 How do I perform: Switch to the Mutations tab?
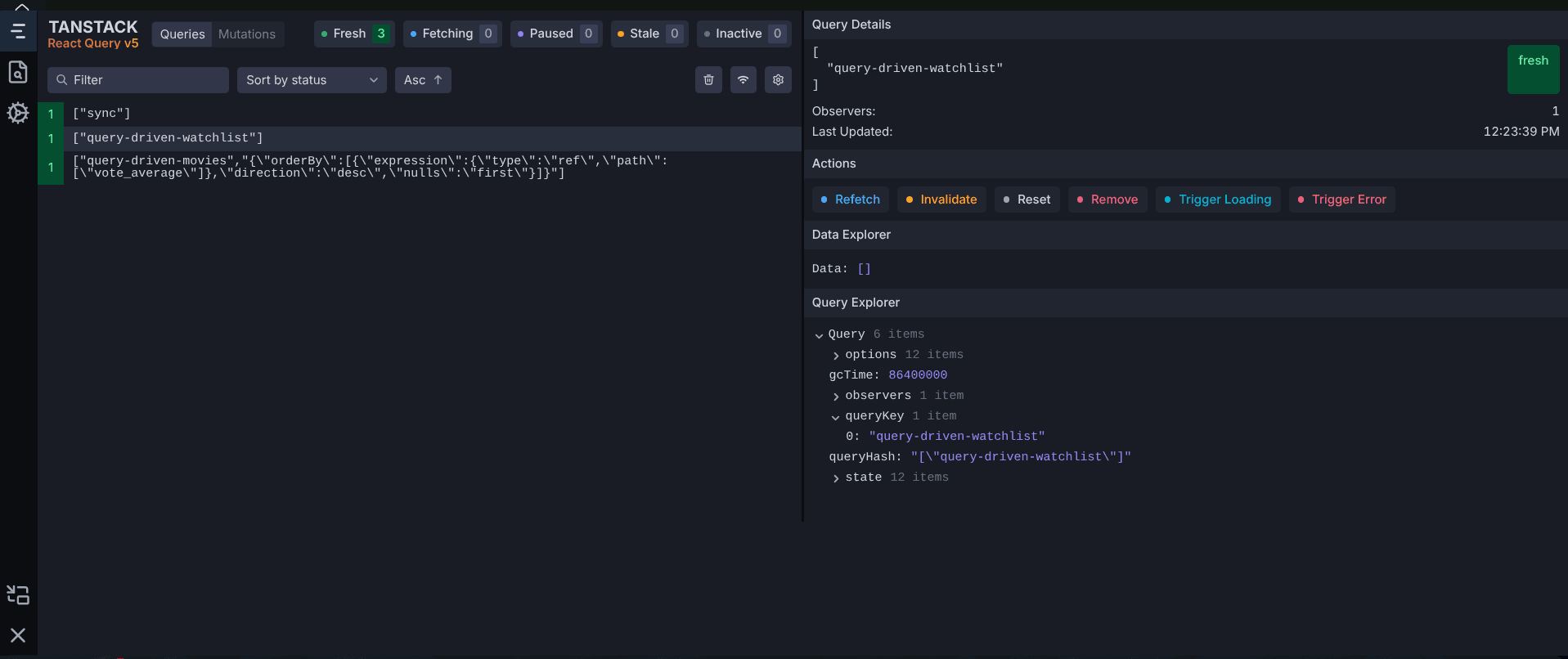coord(247,34)
